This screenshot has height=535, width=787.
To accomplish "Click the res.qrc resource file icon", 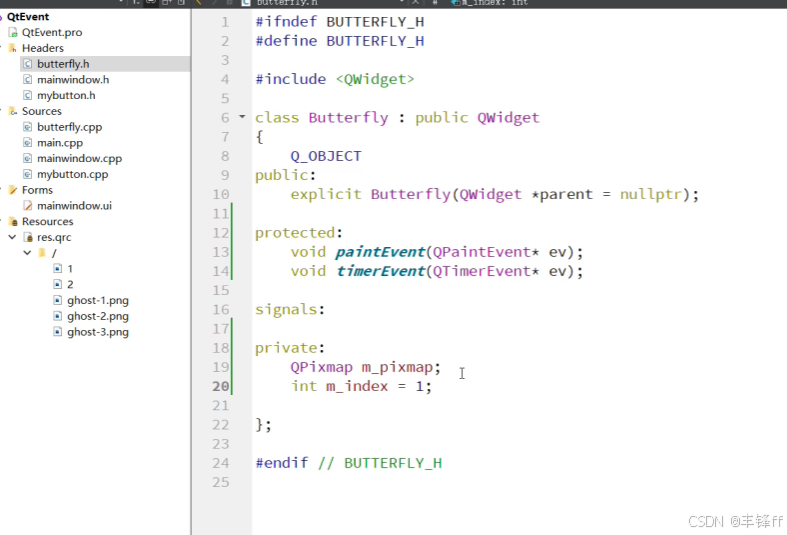I will pos(28,237).
